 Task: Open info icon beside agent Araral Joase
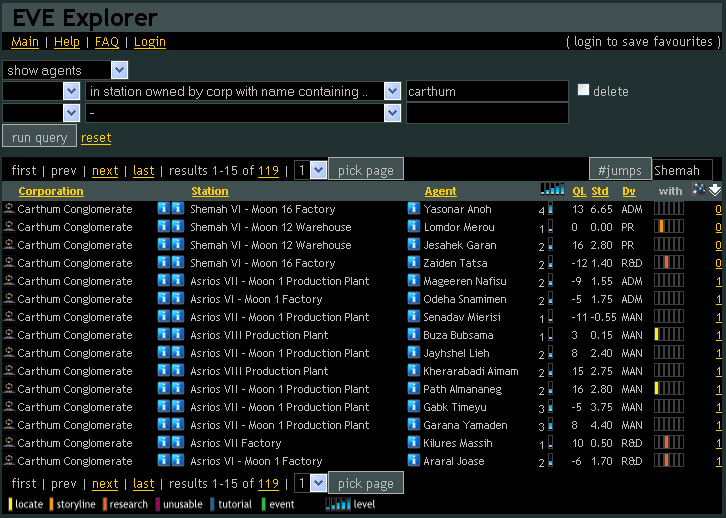[x=413, y=461]
